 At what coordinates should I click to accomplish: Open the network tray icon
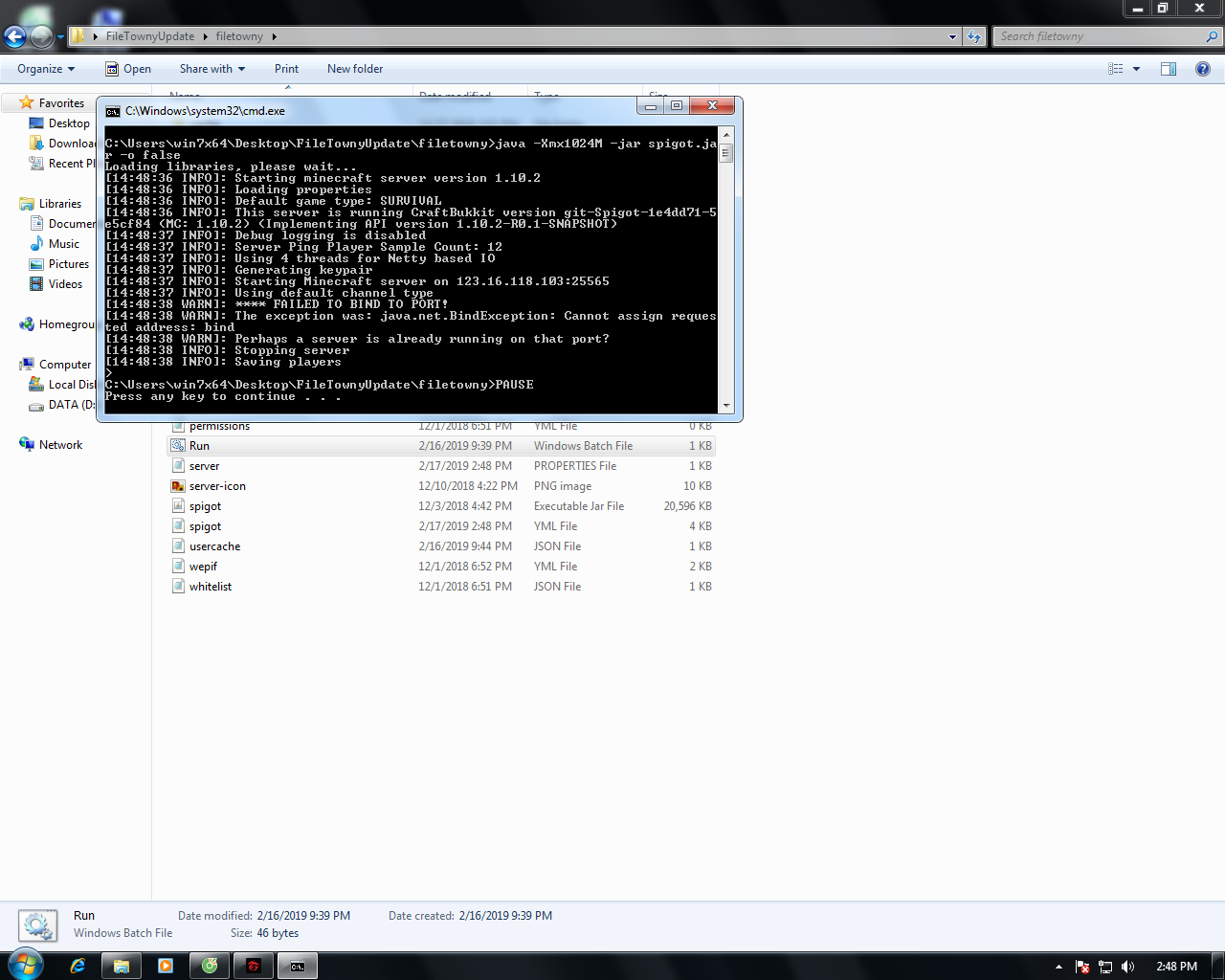tap(1105, 967)
